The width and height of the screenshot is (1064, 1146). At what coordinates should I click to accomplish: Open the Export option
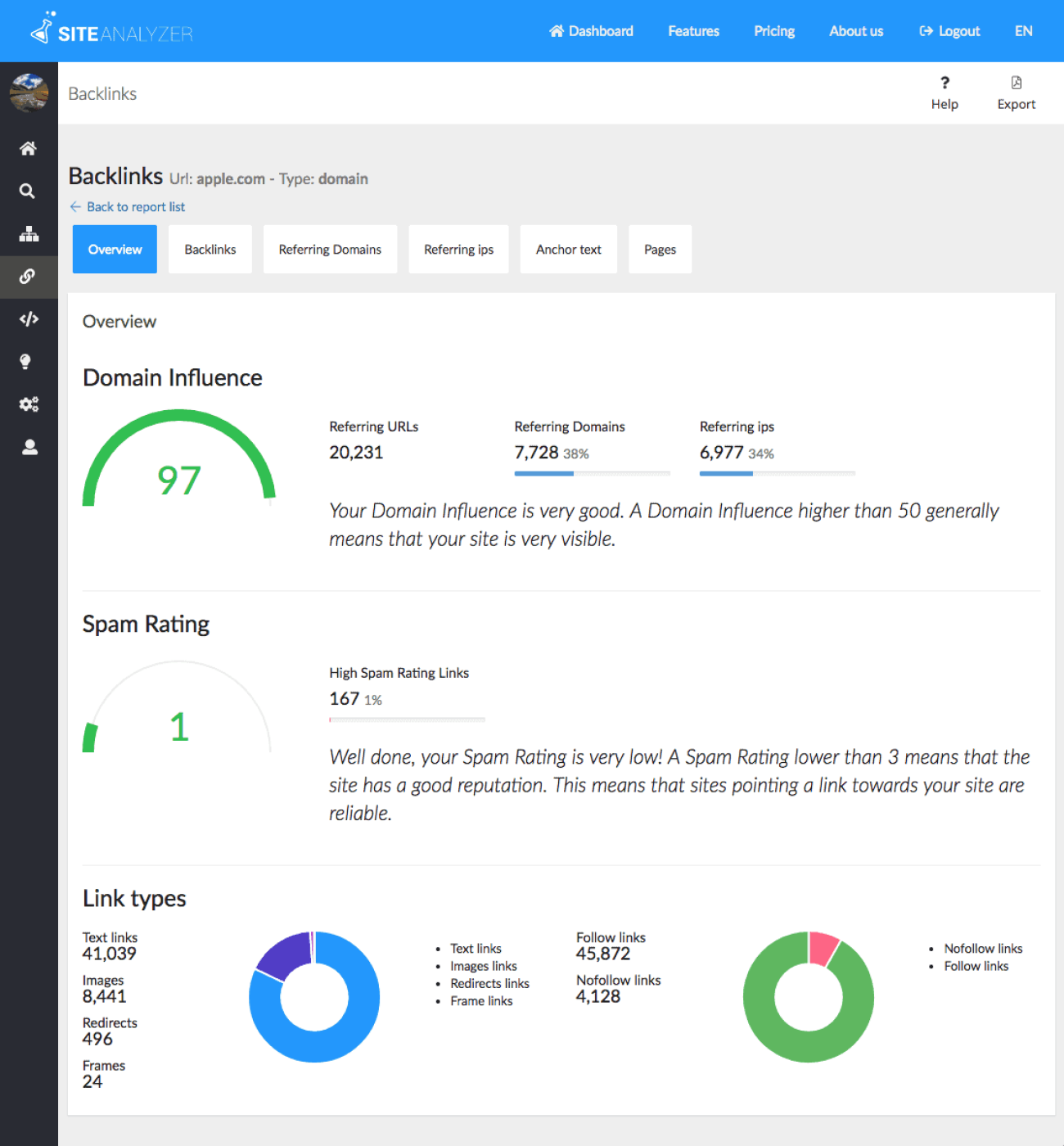tap(1016, 91)
